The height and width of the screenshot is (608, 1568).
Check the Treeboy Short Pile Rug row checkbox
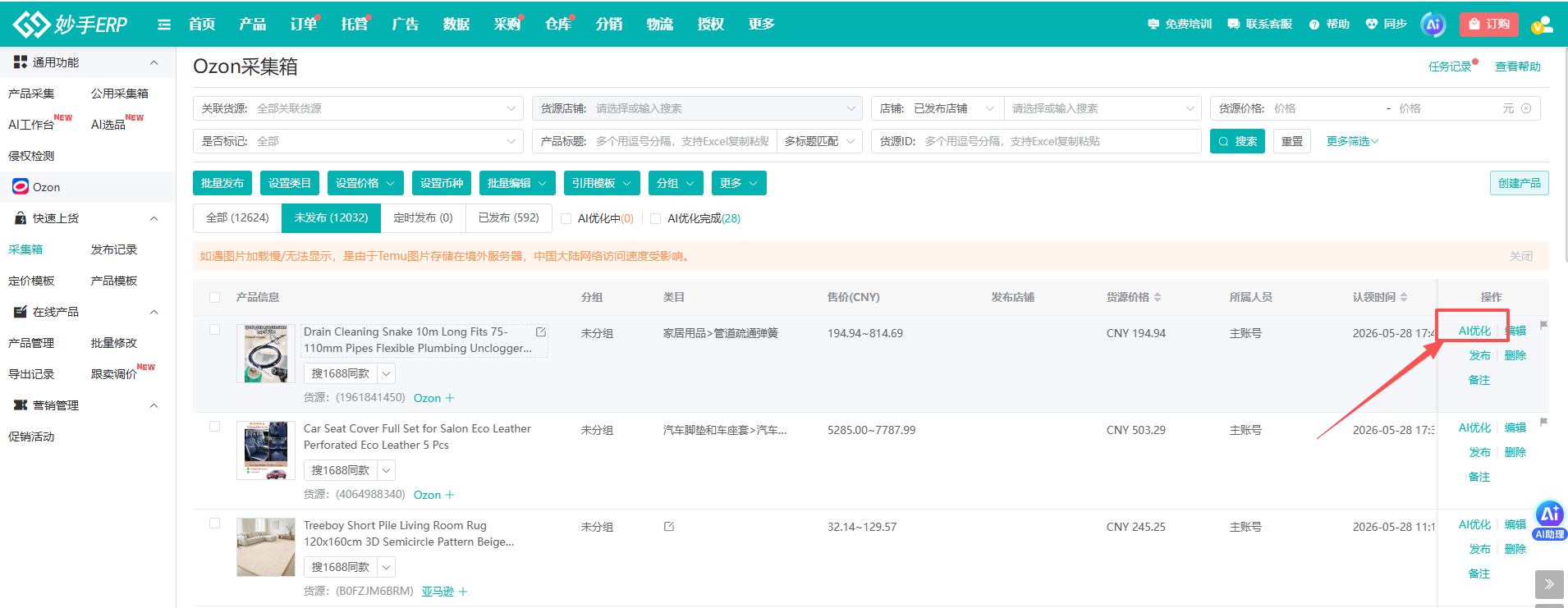click(x=214, y=523)
